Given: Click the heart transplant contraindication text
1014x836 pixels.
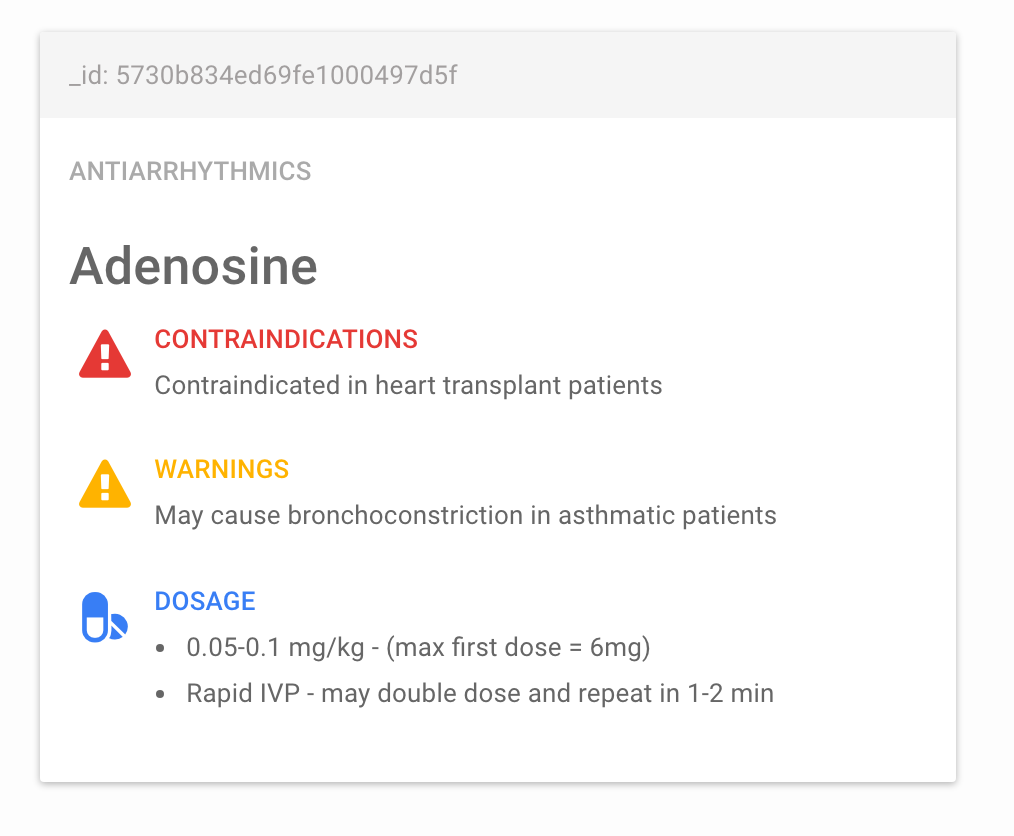Looking at the screenshot, I should pos(408,385).
